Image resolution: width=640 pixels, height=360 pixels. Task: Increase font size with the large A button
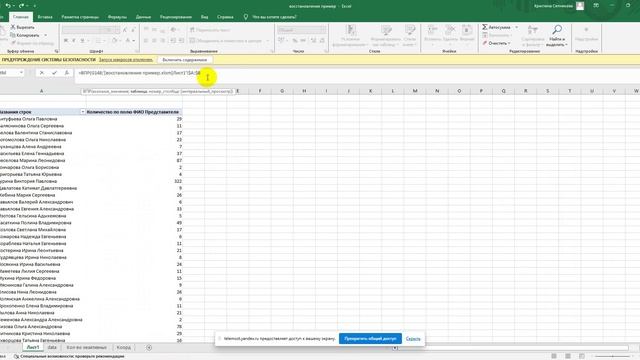click(125, 30)
